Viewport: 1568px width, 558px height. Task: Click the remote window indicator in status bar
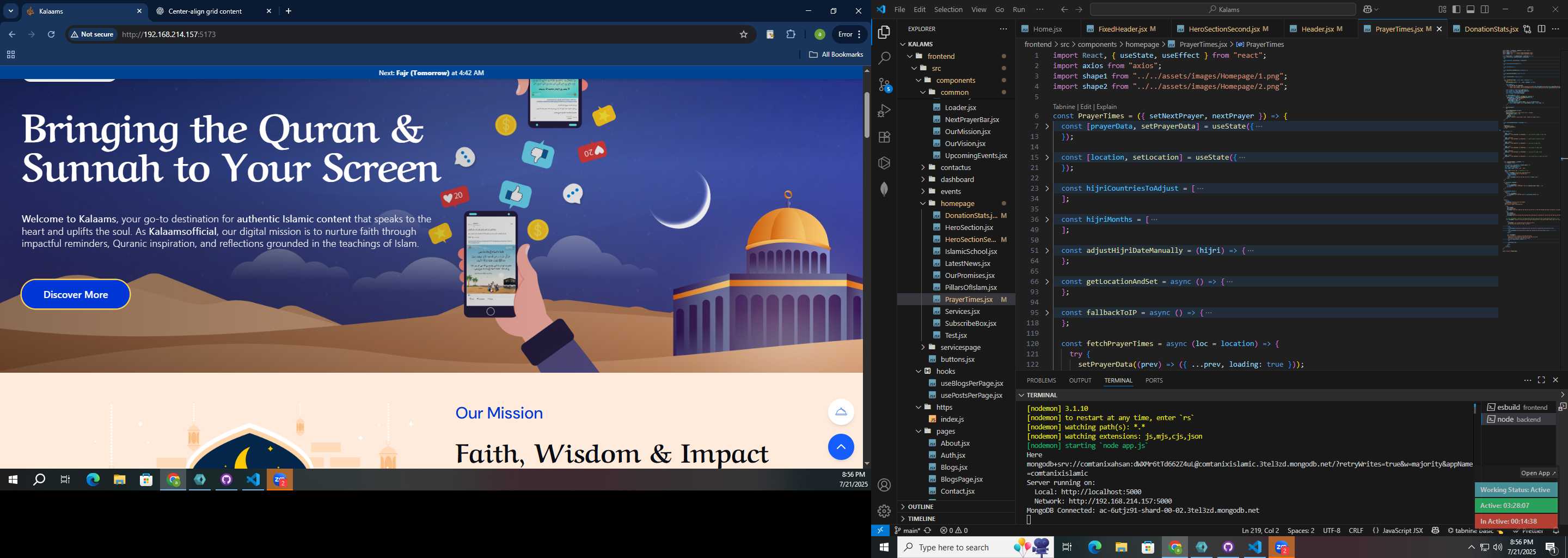tap(880, 531)
